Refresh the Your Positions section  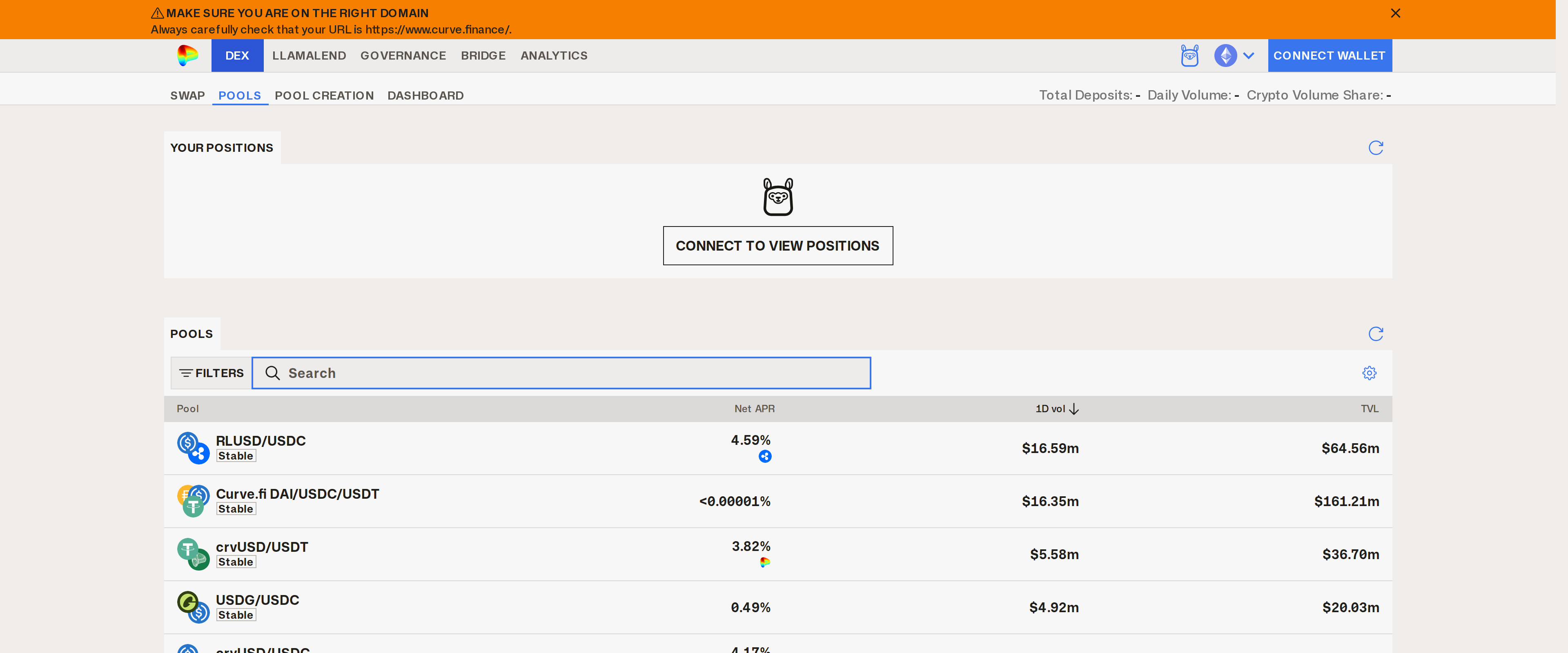(1376, 148)
